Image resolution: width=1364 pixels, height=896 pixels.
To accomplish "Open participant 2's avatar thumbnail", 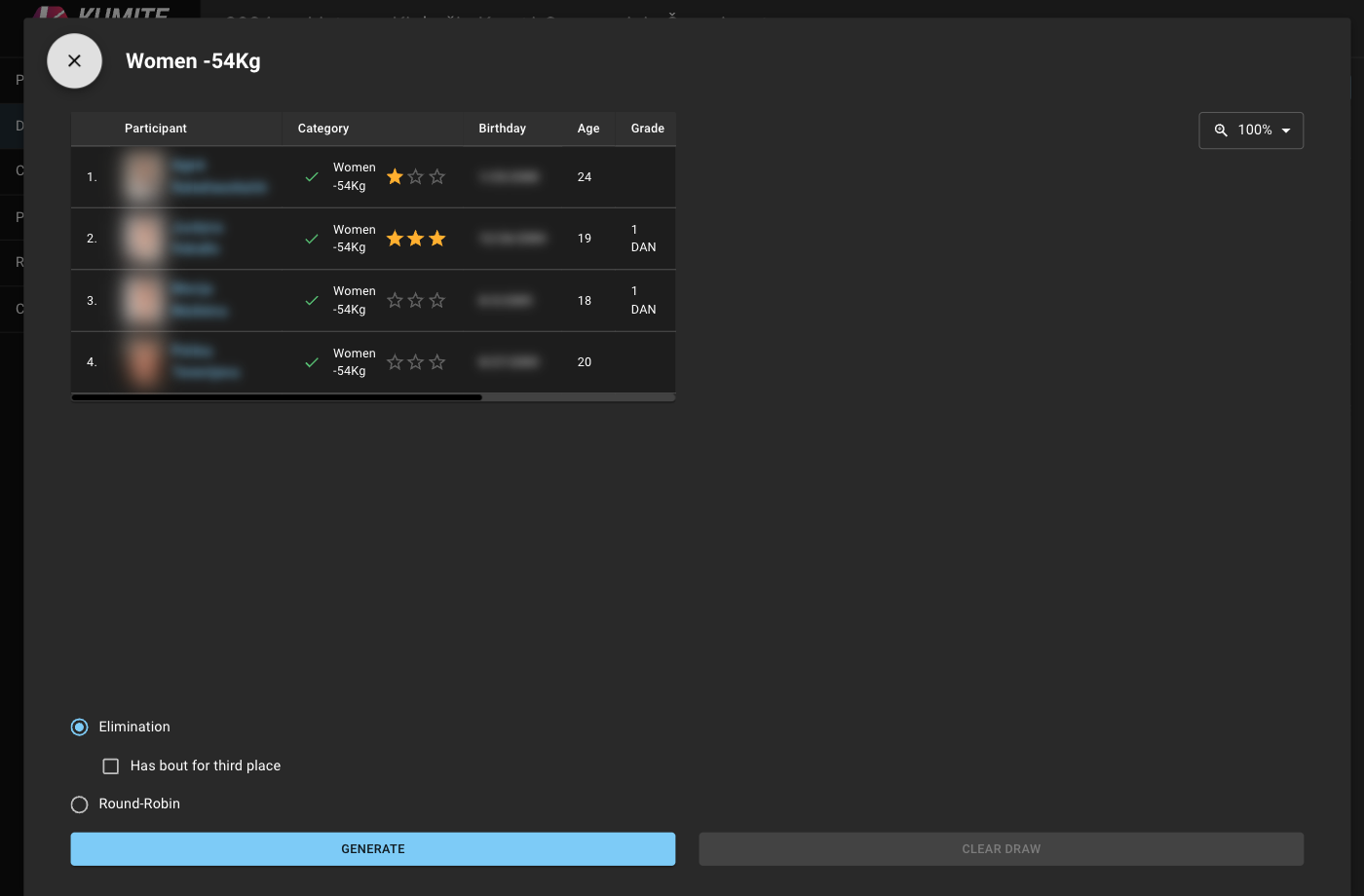I will coord(144,239).
